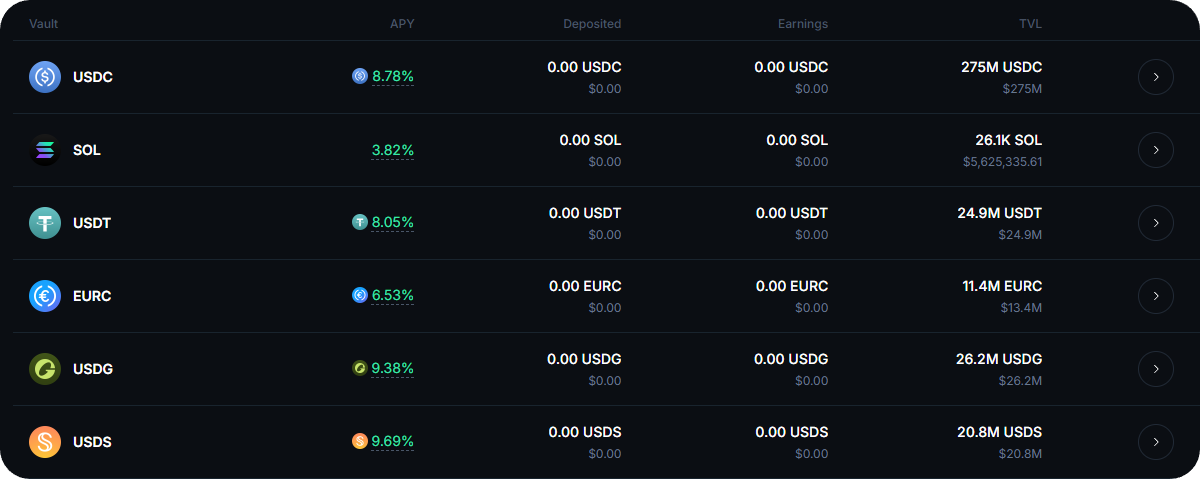Click the USDC vault coin icon
1200x479 pixels.
point(45,77)
